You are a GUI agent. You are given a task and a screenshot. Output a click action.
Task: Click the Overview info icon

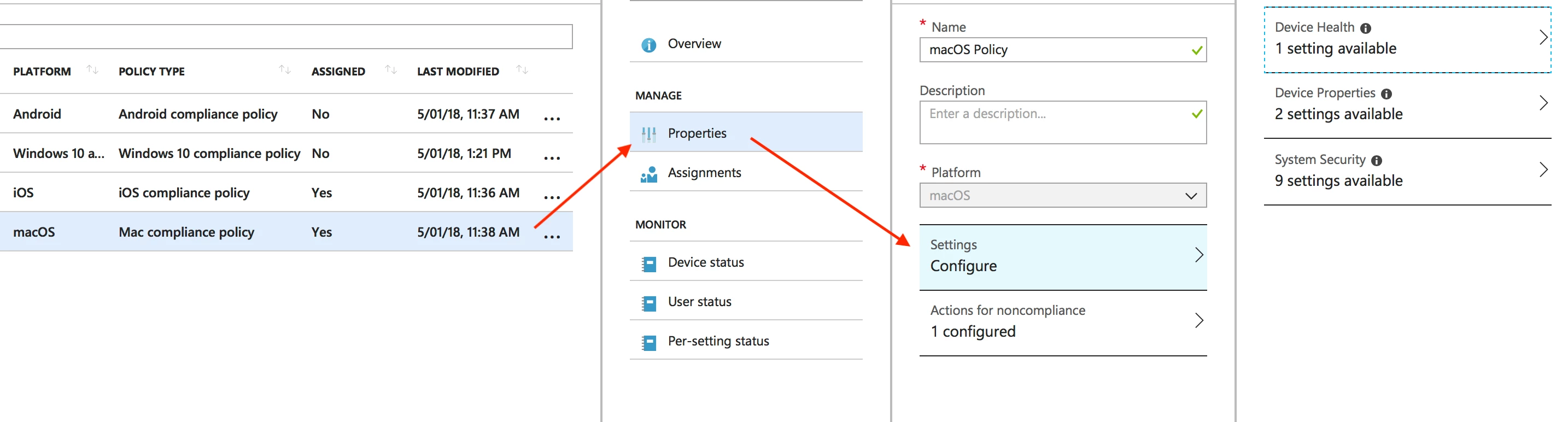[648, 44]
